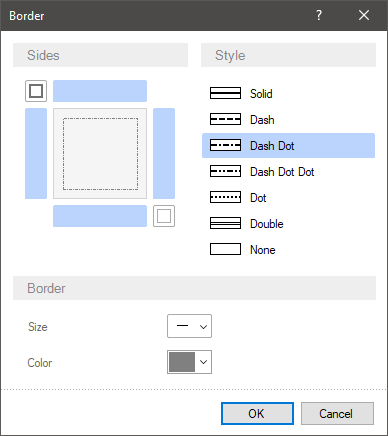The width and height of the screenshot is (388, 436).
Task: Select the Solid line style icon
Action: (225, 93)
